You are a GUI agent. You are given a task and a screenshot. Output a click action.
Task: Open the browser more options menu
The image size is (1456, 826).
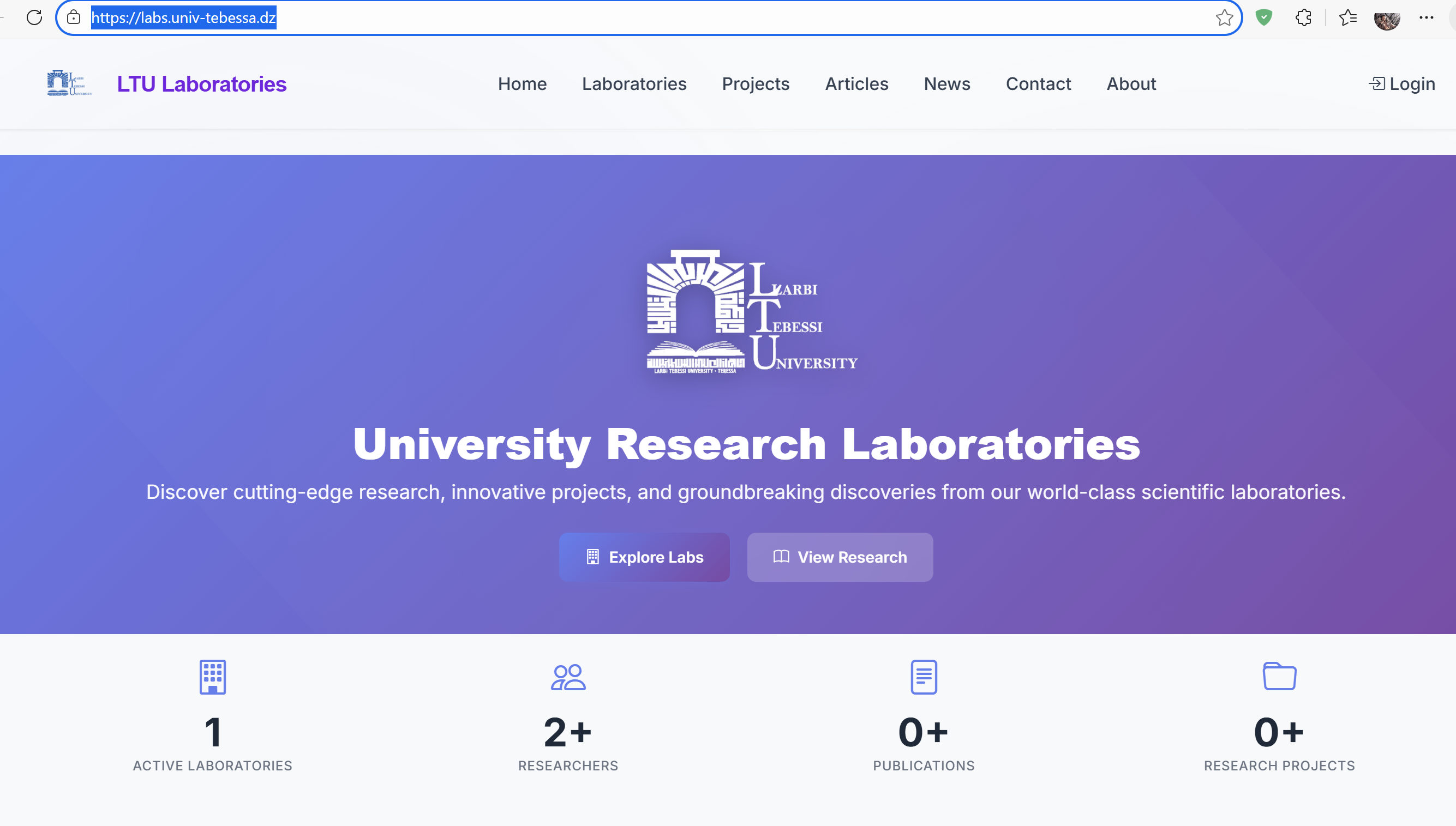pos(1428,17)
